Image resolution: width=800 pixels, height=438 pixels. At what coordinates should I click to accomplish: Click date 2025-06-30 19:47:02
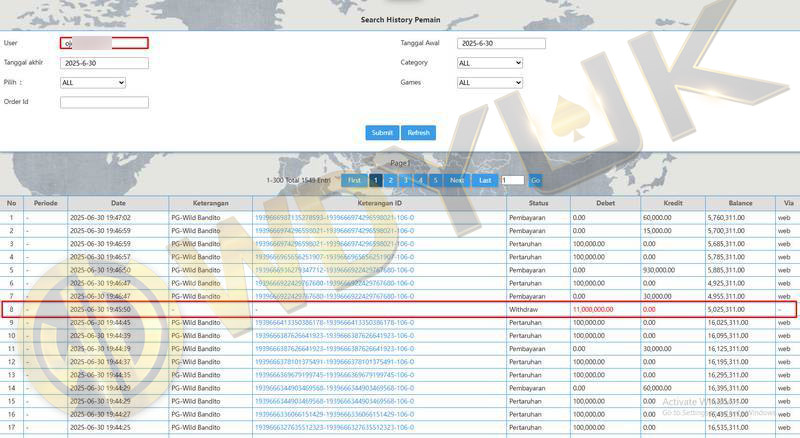(x=101, y=217)
